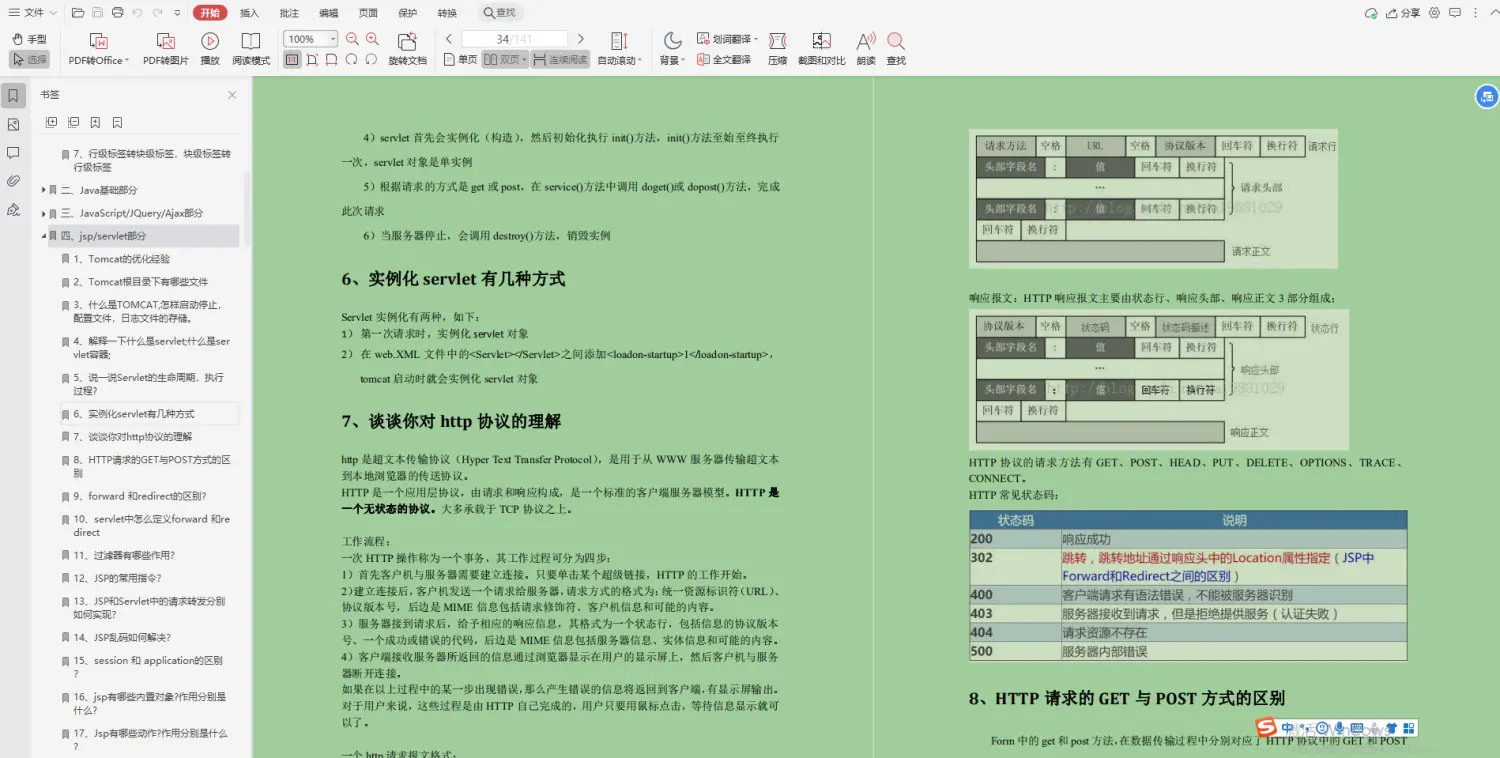Select the actual size 1:1 view icon
Screen dimensions: 1500x758
292,60
